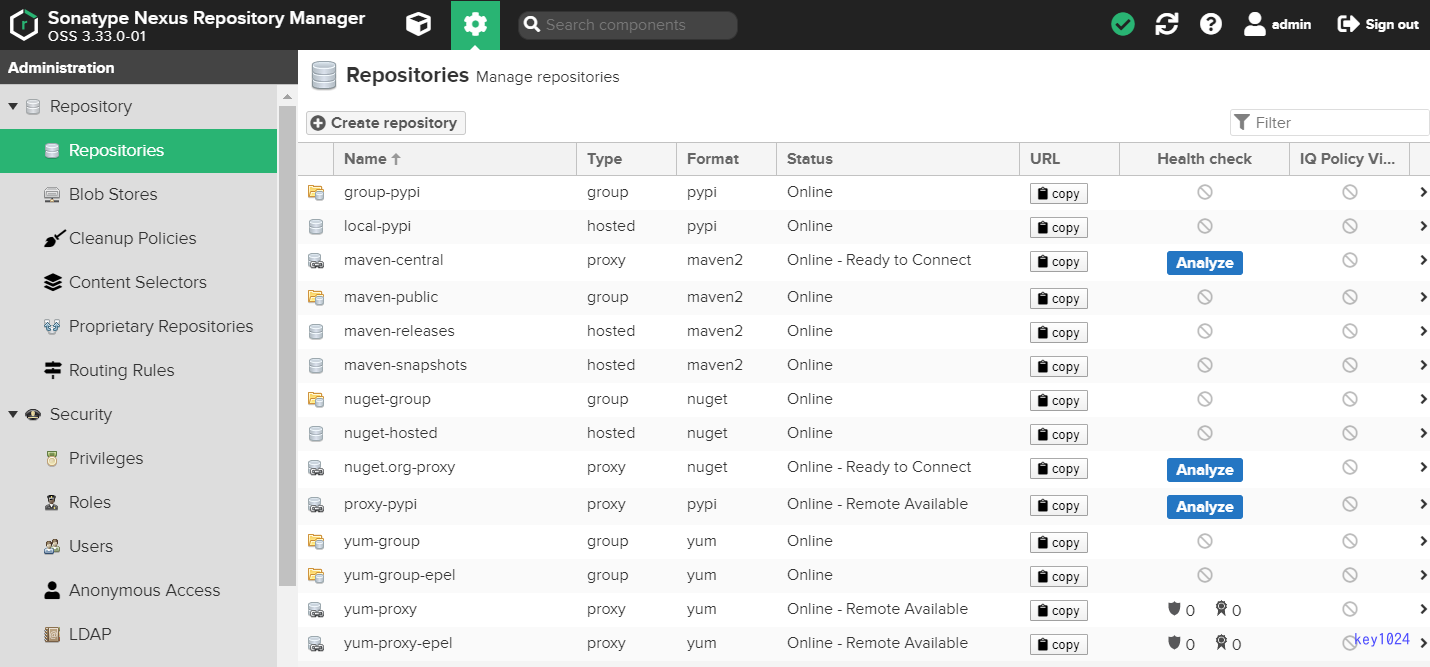Click the health check shield icon for yum-proxy

point(1174,609)
